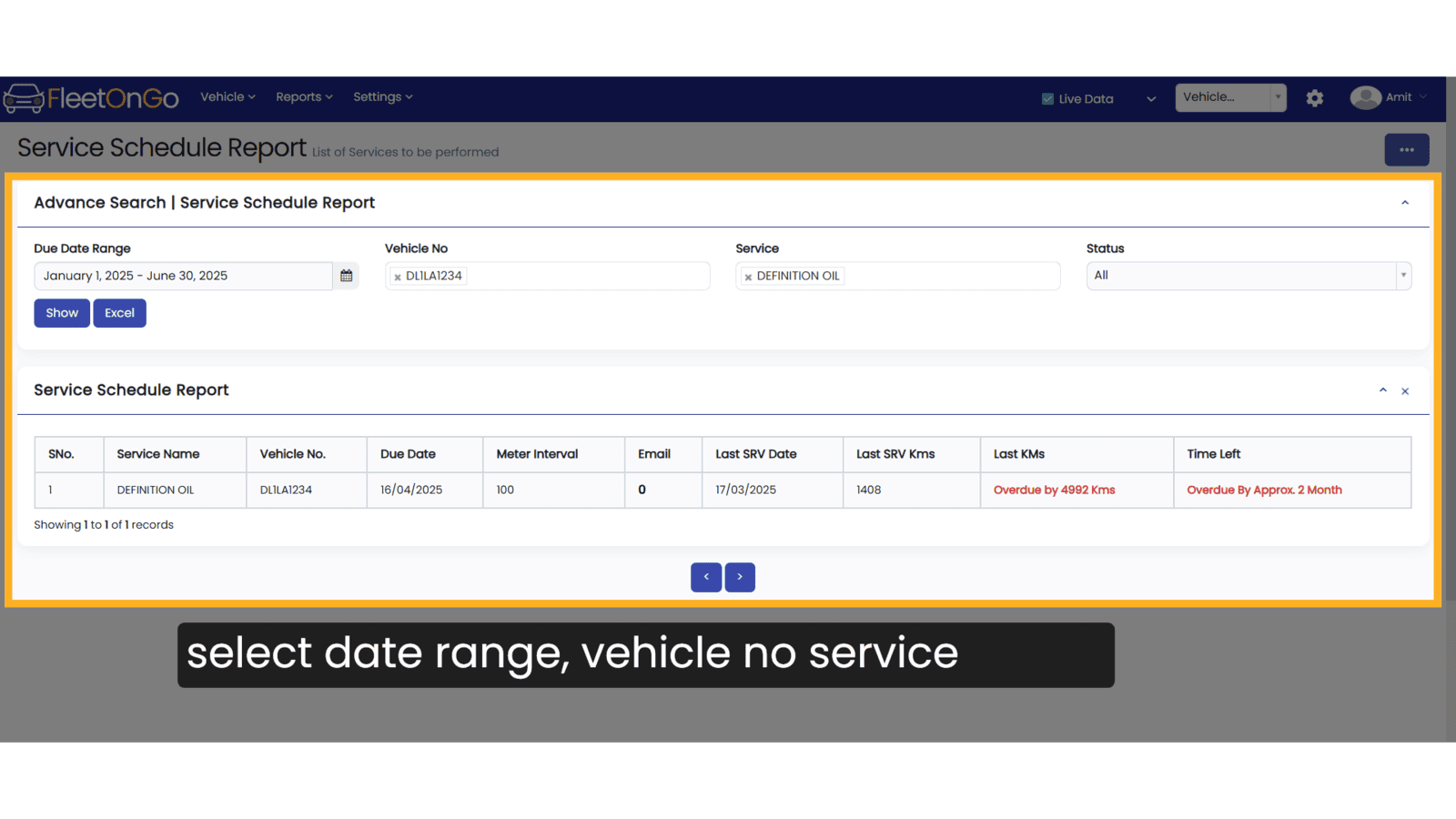The image size is (1456, 819).
Task: Sort by Time Left column header
Action: (1292, 454)
